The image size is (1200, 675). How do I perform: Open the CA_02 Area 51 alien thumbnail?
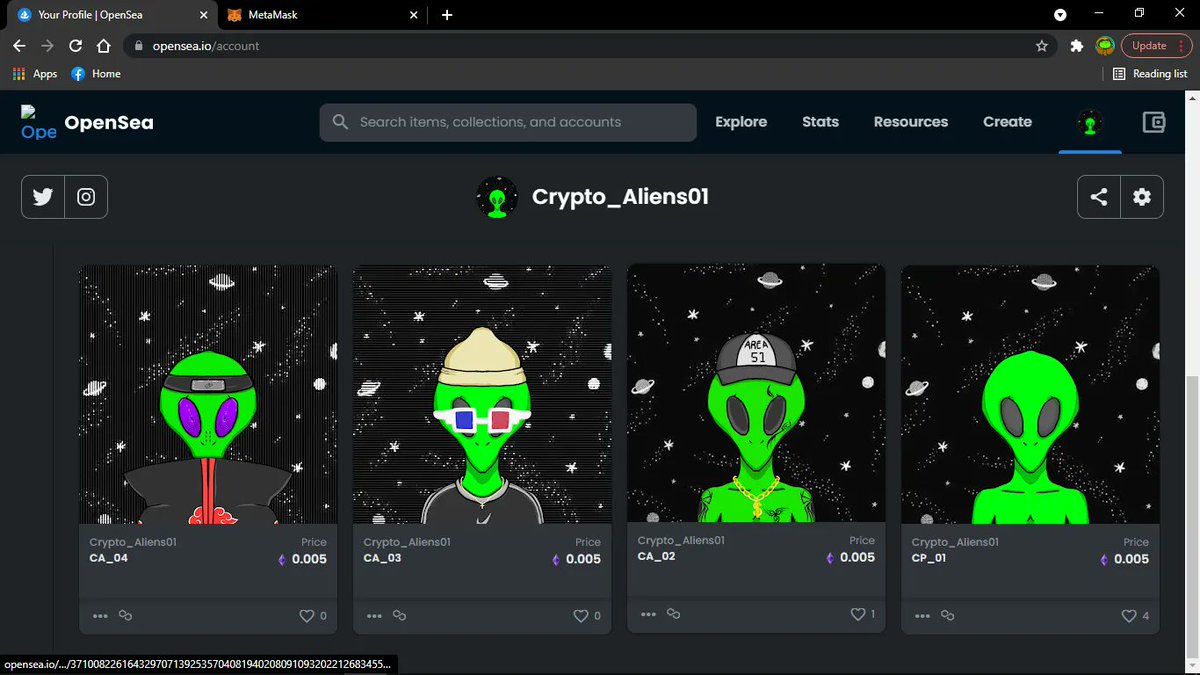tap(756, 393)
